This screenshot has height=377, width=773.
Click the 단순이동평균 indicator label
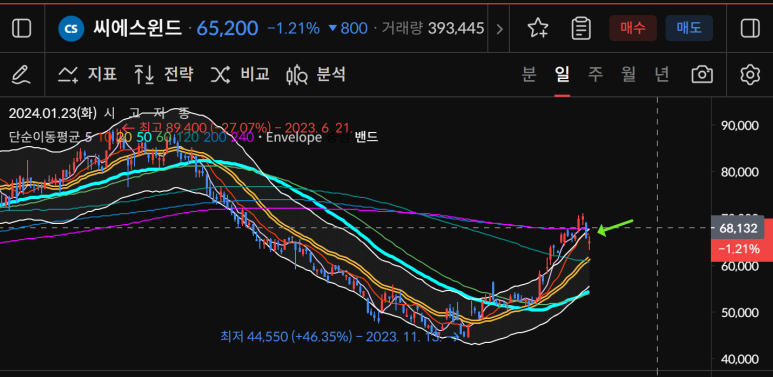(43, 137)
